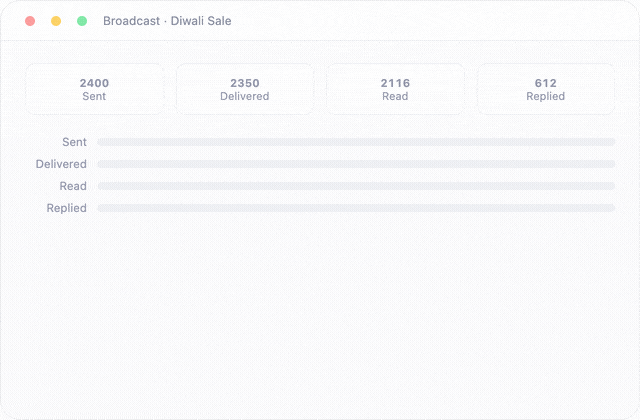Select the 2350 count in Delivered card
This screenshot has height=420, width=640.
point(244,83)
